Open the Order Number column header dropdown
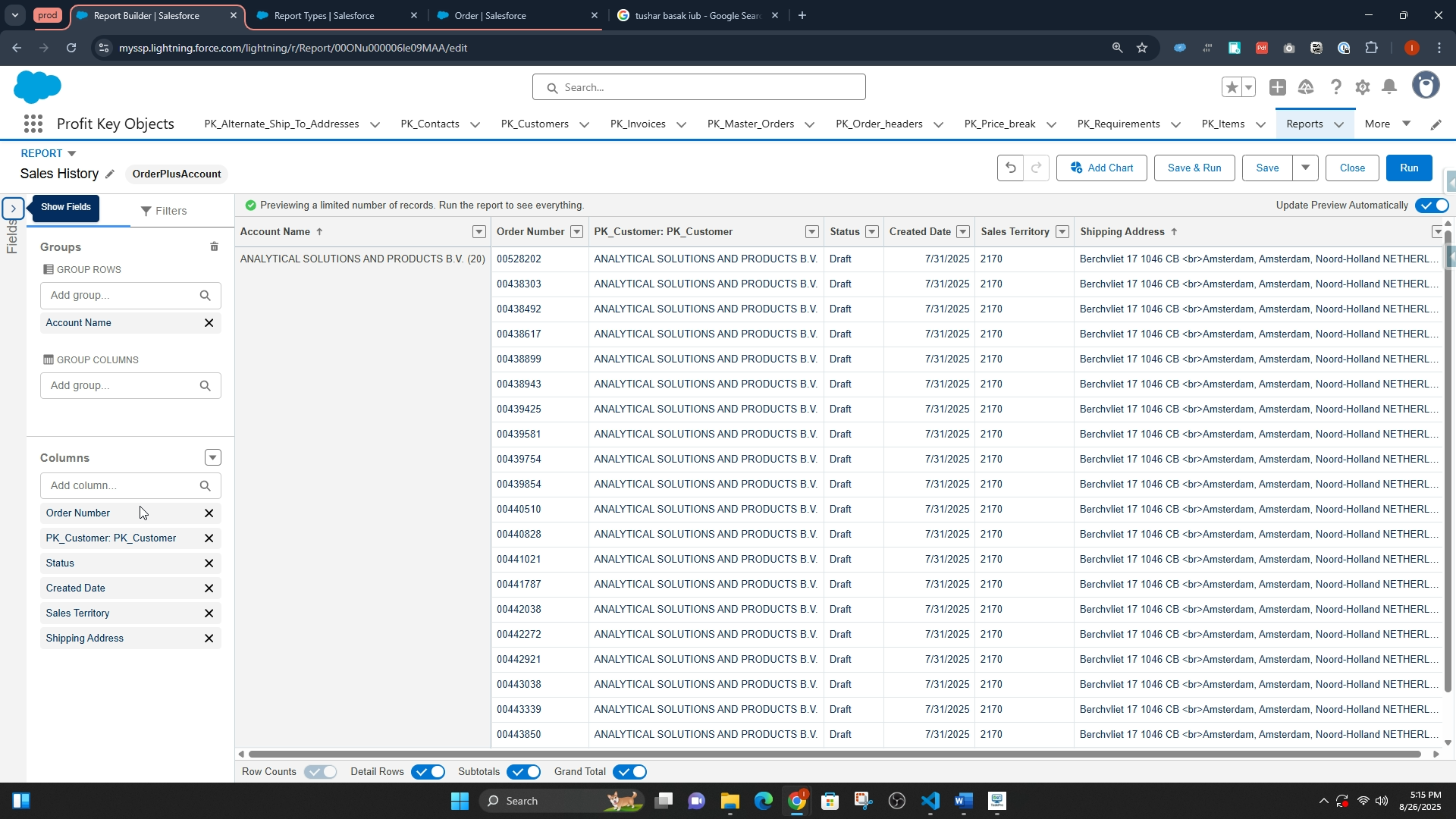Viewport: 1456px width, 819px height. [576, 232]
